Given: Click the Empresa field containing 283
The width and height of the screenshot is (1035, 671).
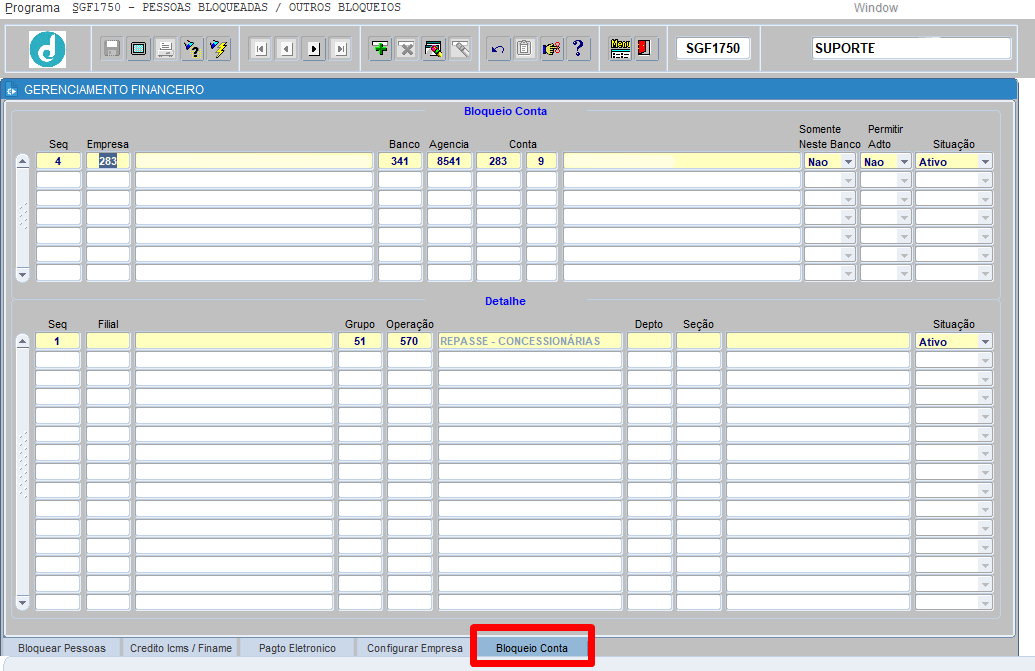Looking at the screenshot, I should coord(108,161).
